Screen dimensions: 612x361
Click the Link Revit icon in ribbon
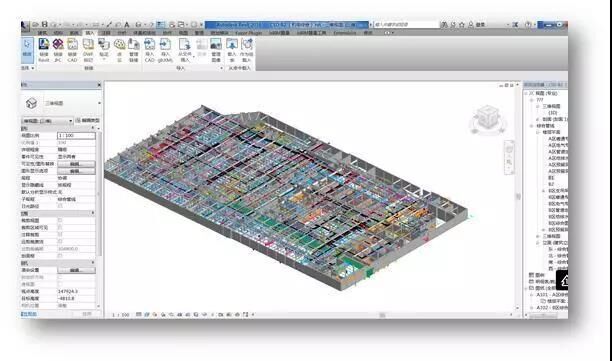pyautogui.click(x=43, y=50)
